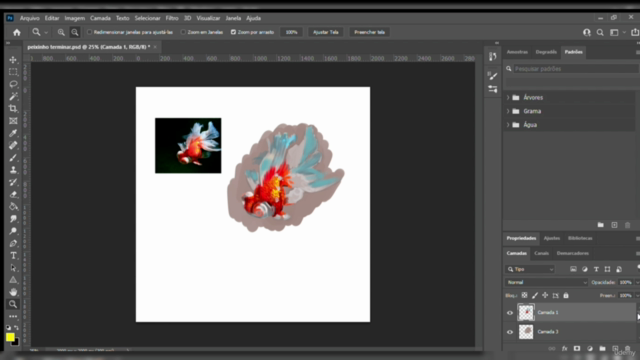Screen dimensions: 640x360
Task: Open the Edit Toolbar three-dots icon
Action: coord(13,316)
